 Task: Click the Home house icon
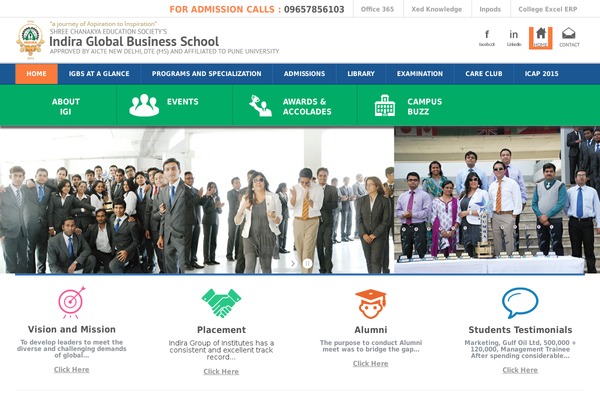[541, 38]
